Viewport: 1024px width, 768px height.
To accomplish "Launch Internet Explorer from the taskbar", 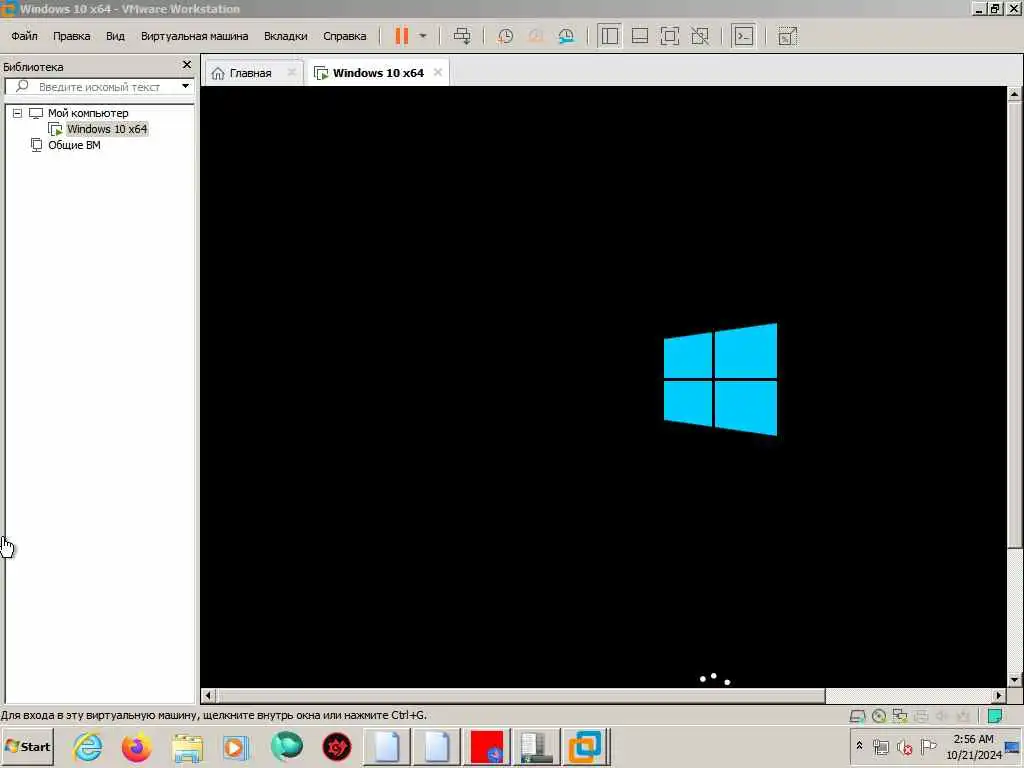I will (88, 746).
